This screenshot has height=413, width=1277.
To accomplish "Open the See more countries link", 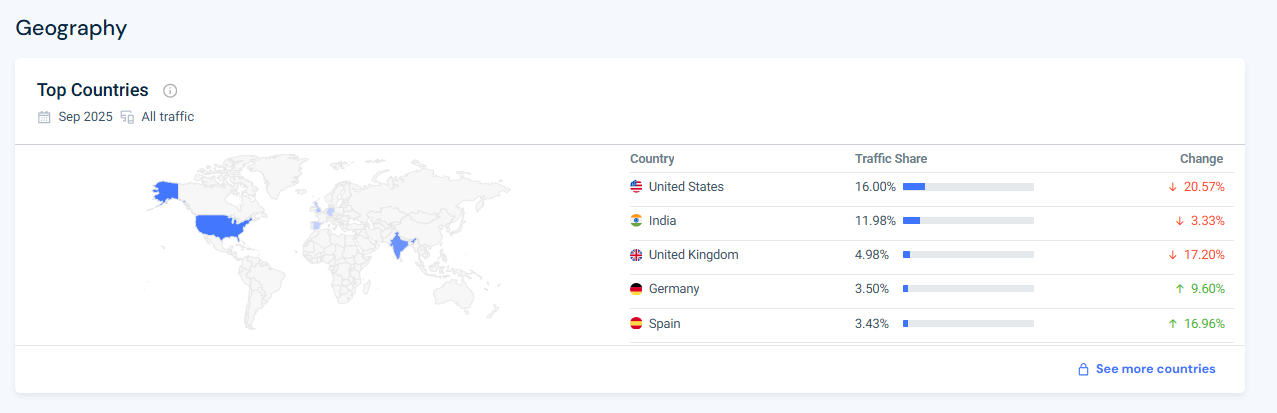I will click(x=1155, y=369).
